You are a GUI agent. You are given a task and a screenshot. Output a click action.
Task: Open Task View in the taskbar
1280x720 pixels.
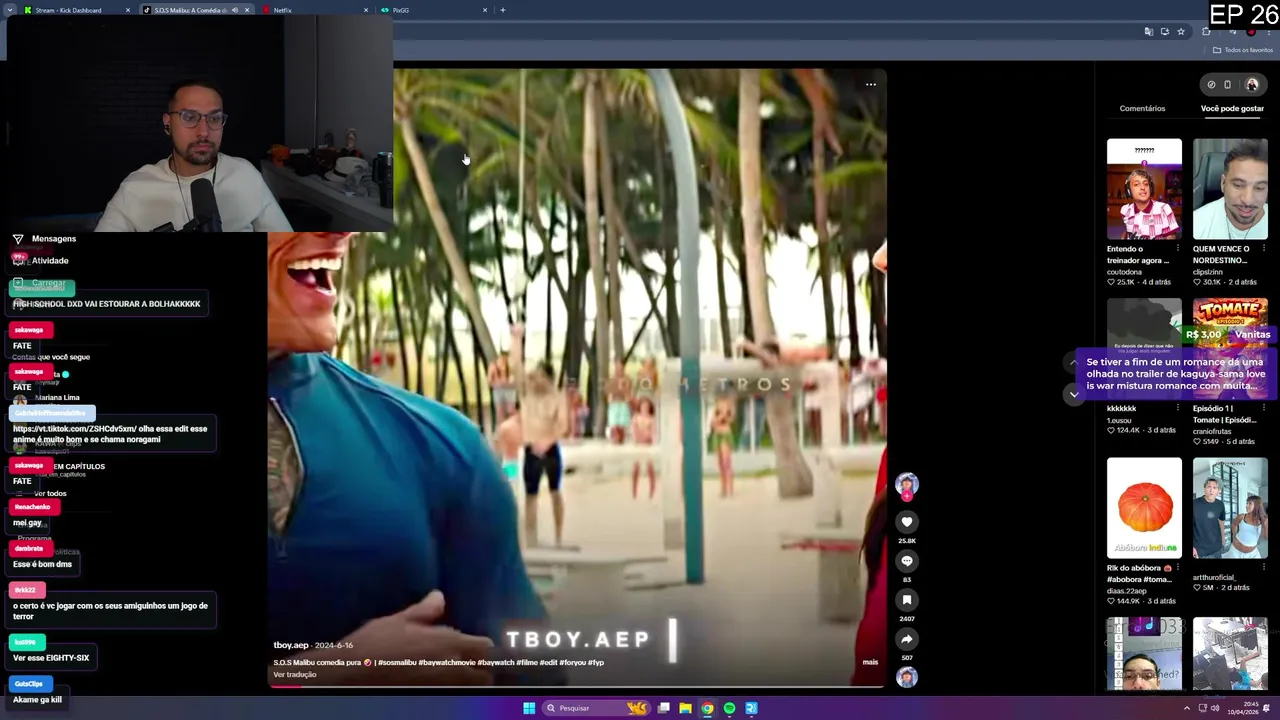pos(663,708)
